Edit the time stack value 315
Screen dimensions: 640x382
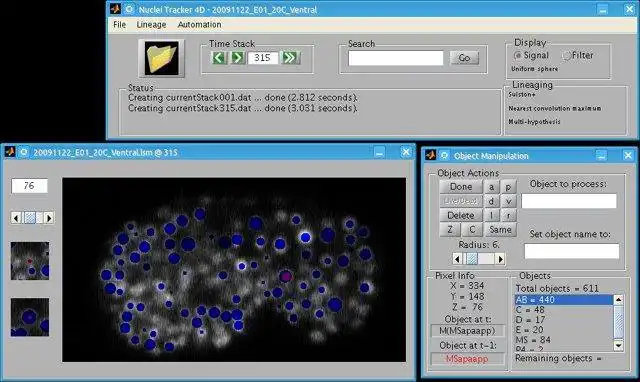pyautogui.click(x=262, y=58)
